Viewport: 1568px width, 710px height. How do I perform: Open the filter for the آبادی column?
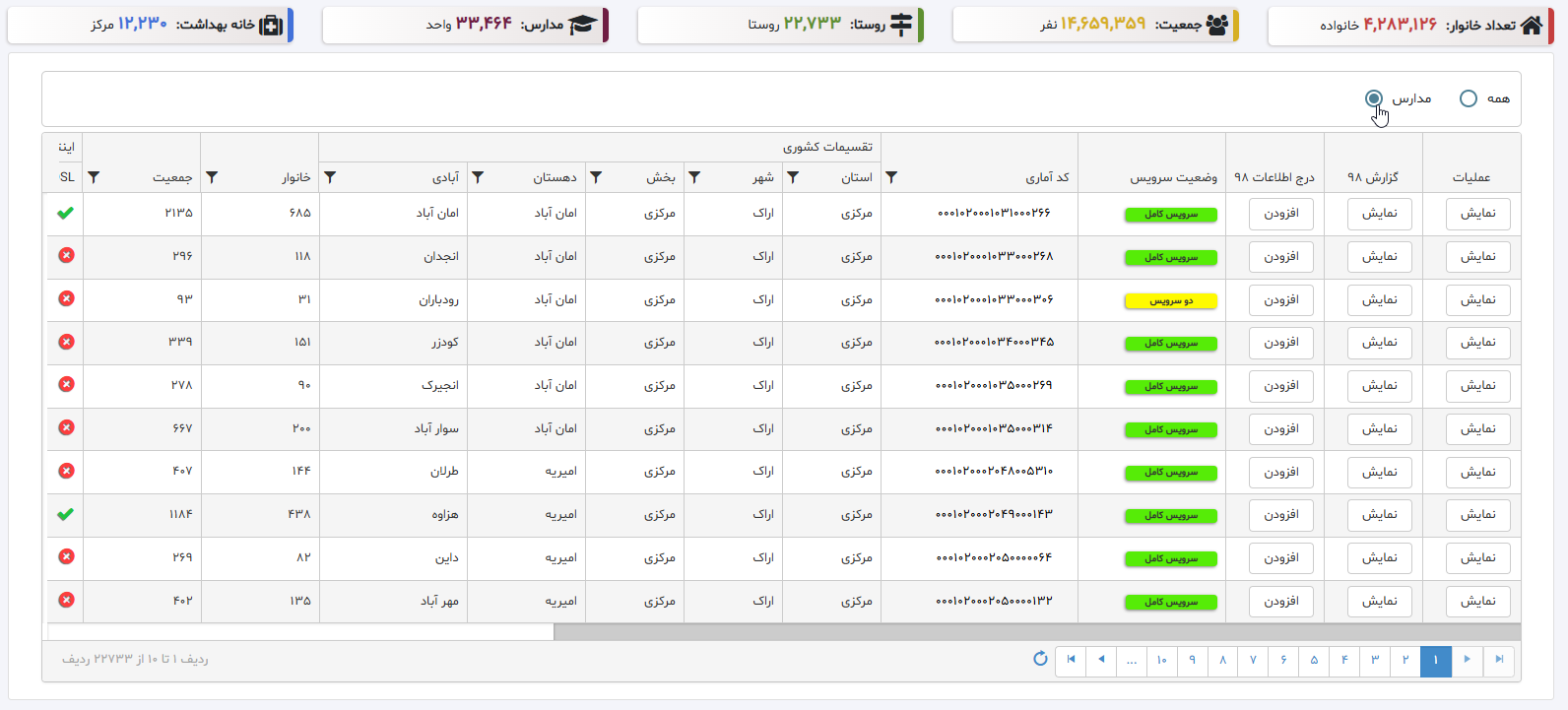click(x=330, y=177)
